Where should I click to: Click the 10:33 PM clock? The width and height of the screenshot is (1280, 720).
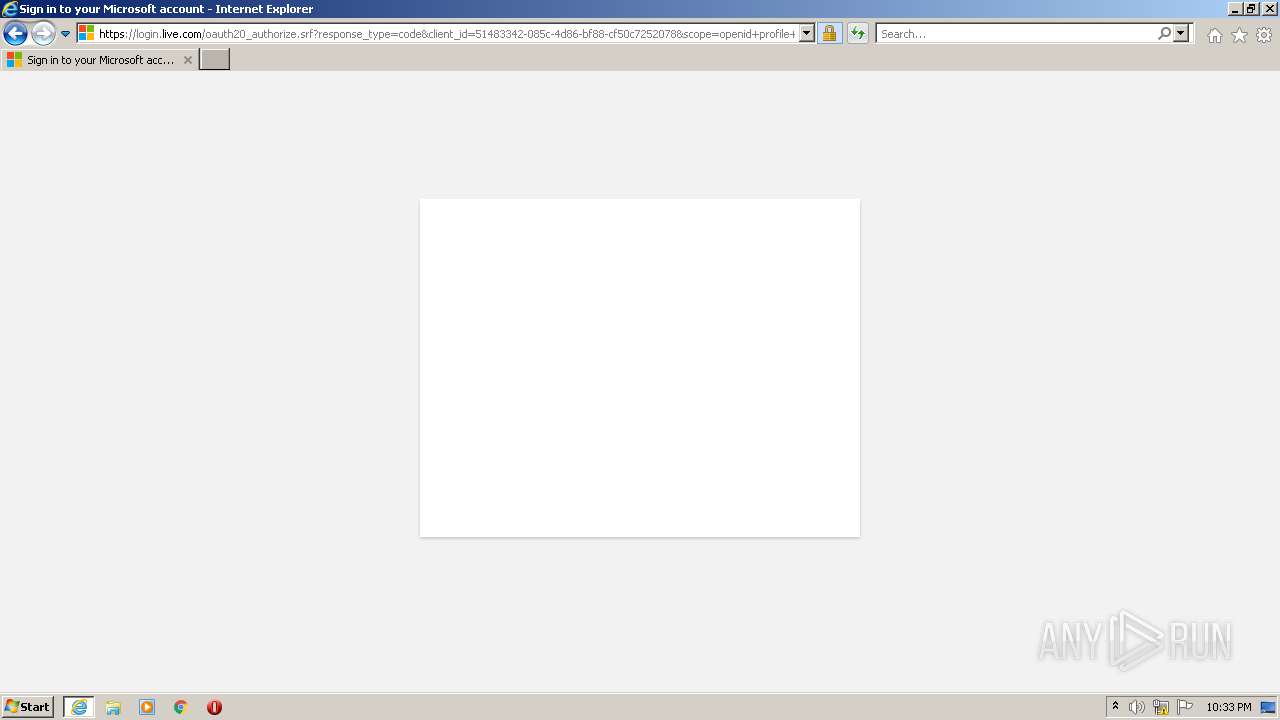click(x=1229, y=707)
